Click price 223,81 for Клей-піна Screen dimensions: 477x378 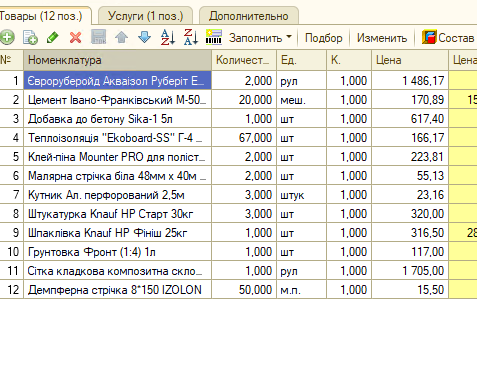coord(410,156)
